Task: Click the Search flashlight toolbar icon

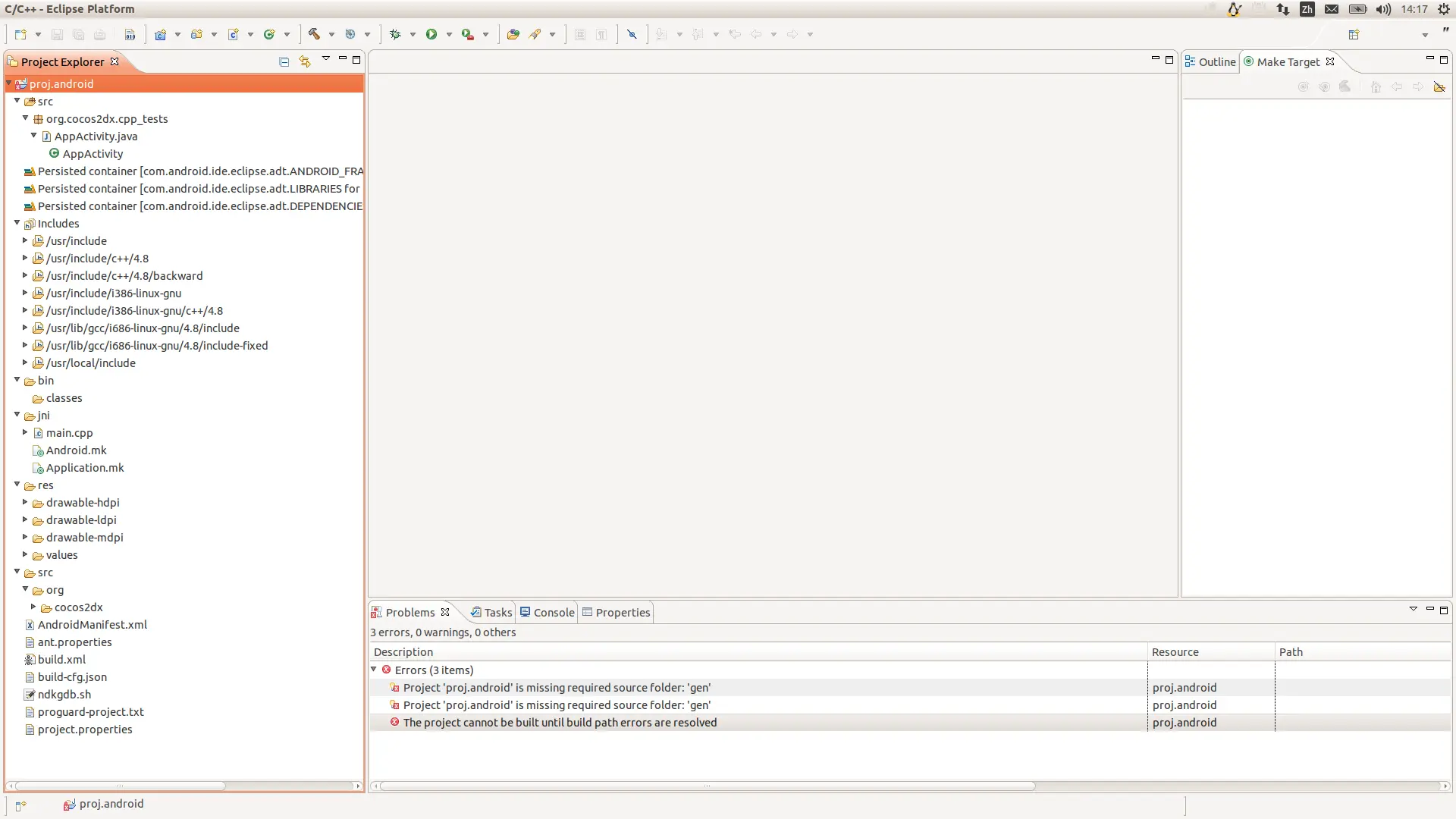Action: coord(535,35)
